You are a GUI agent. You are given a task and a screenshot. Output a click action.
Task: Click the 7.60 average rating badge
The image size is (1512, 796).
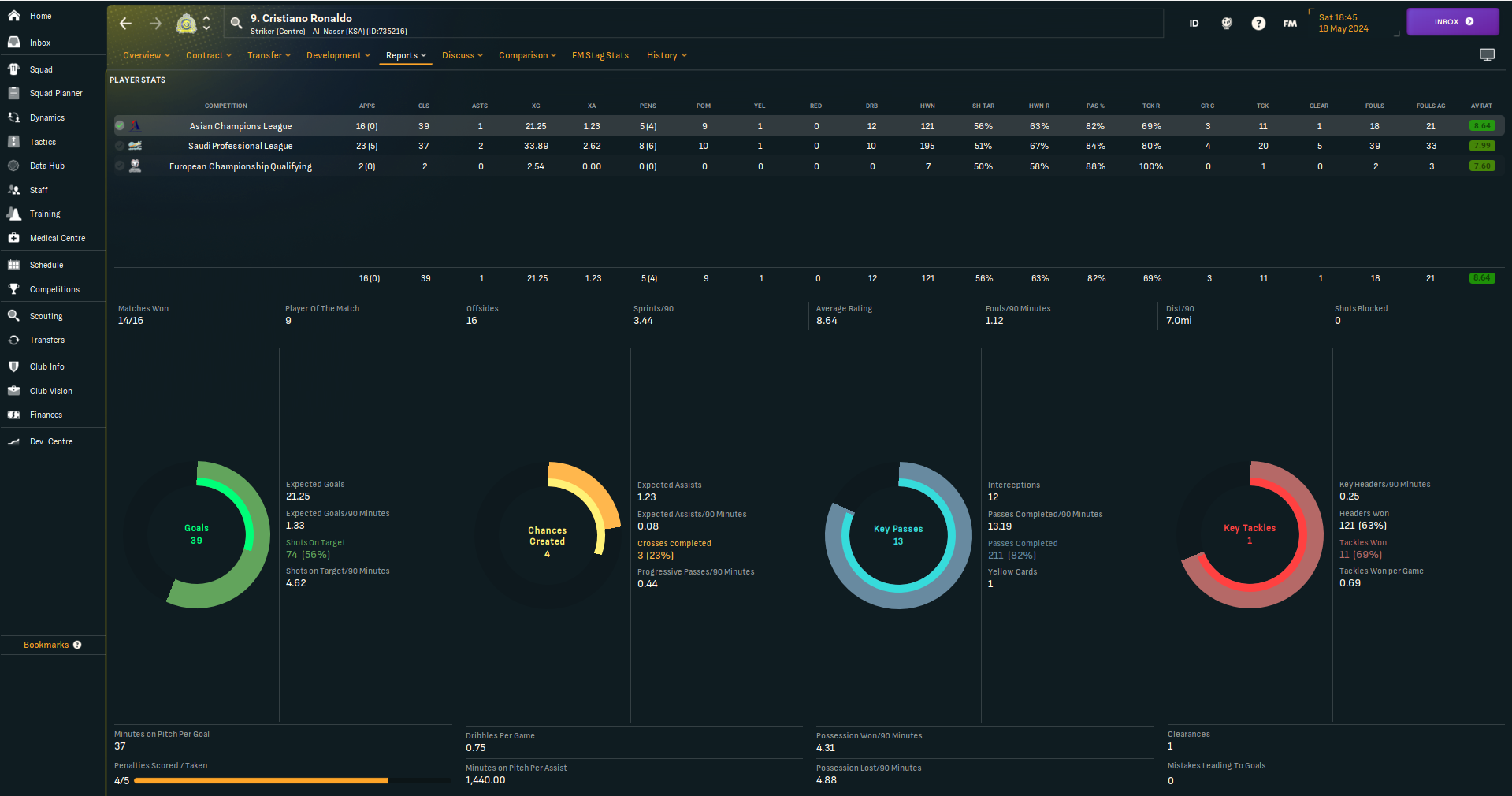pyautogui.click(x=1482, y=166)
